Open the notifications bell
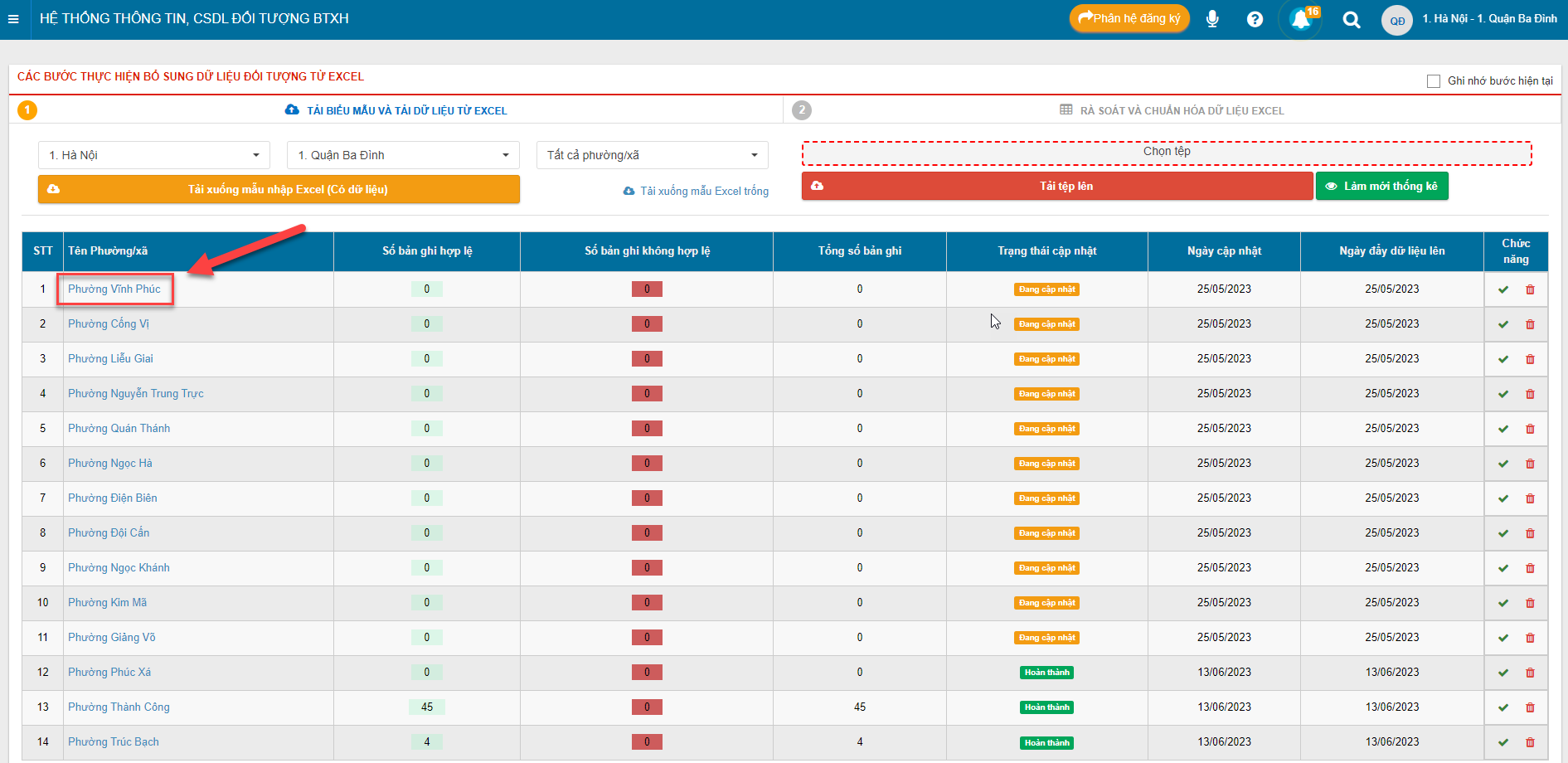1568x763 pixels. point(1300,20)
